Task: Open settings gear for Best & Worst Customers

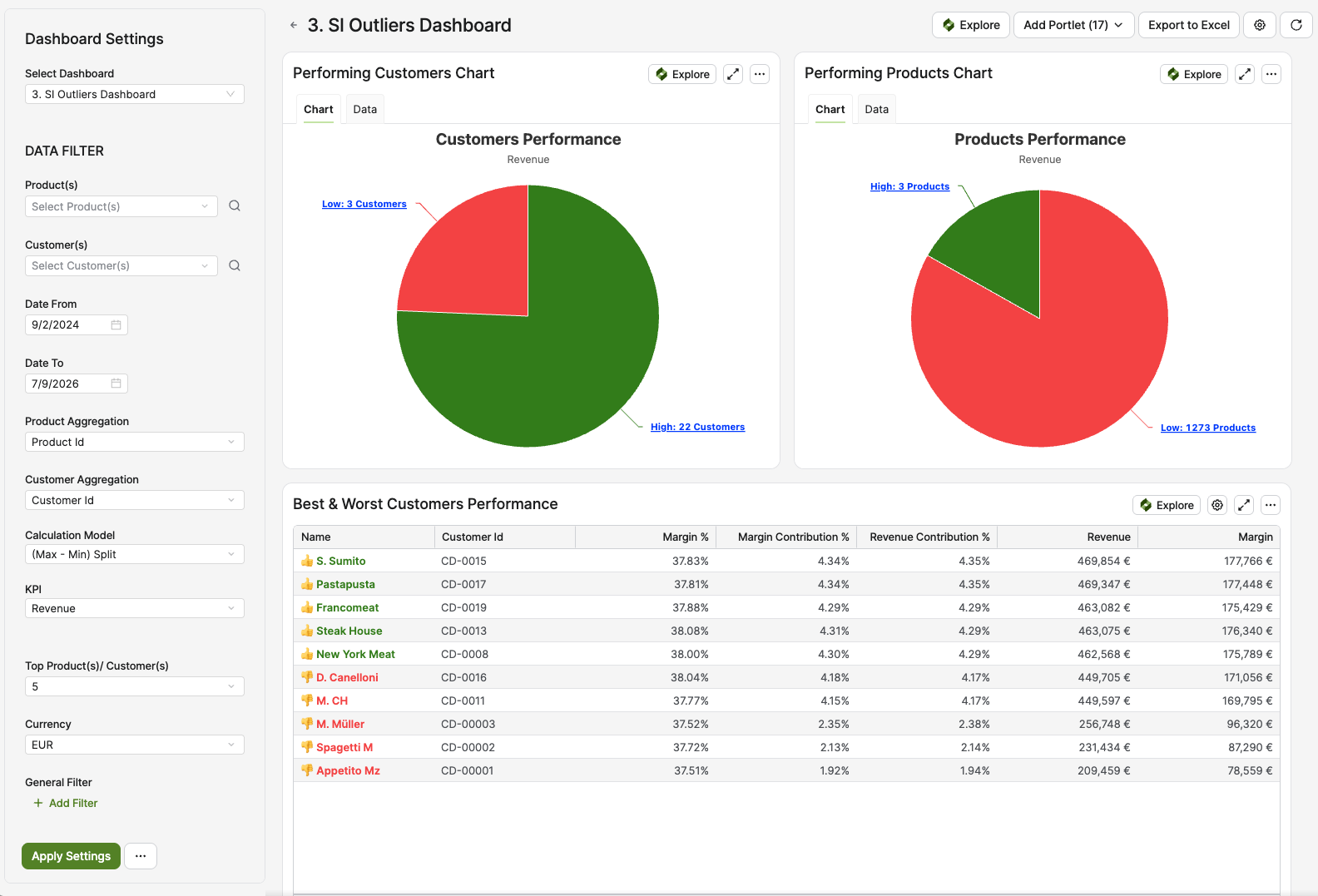Action: tap(1217, 505)
